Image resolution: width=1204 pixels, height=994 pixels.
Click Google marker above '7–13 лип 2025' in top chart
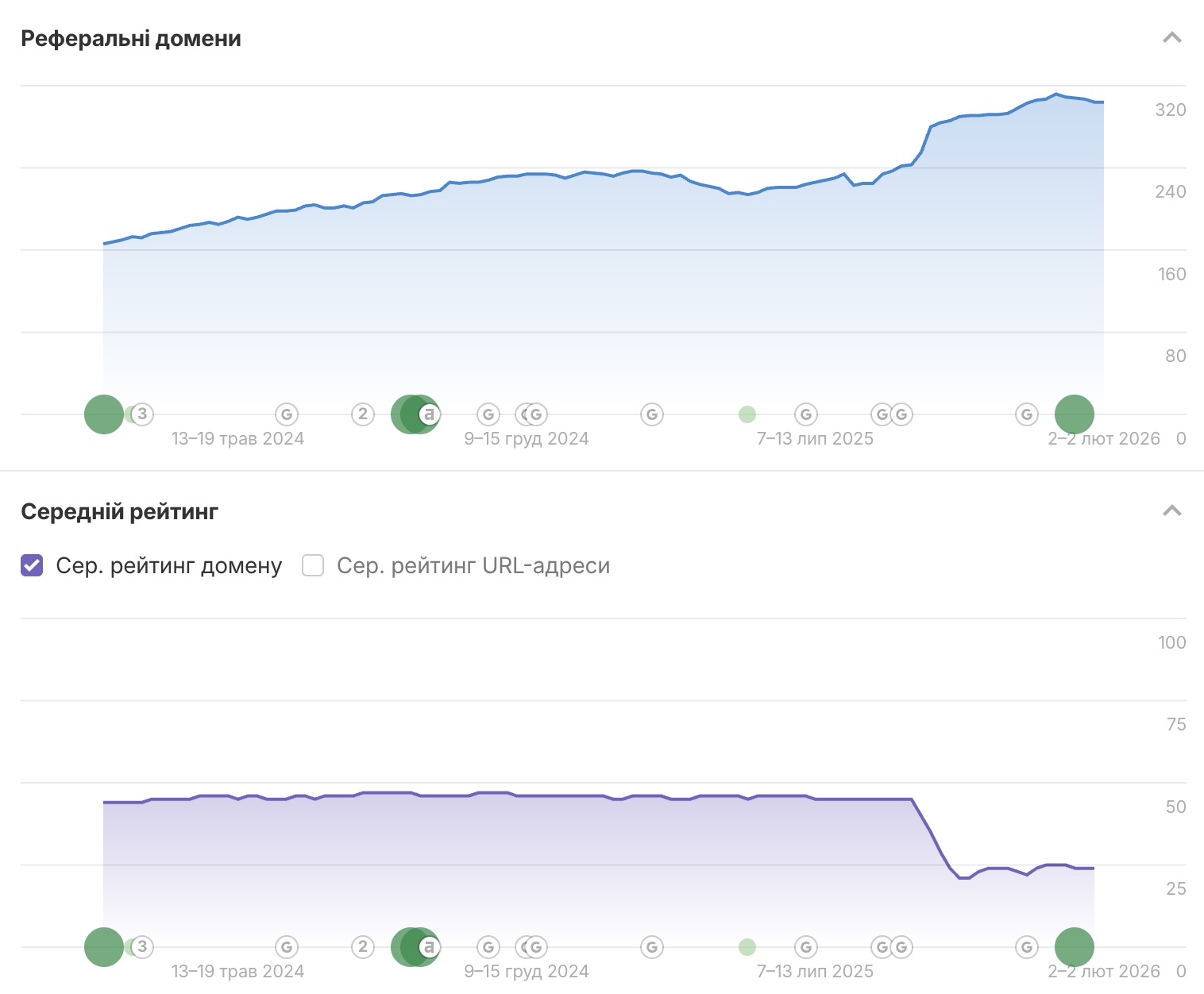pos(806,414)
